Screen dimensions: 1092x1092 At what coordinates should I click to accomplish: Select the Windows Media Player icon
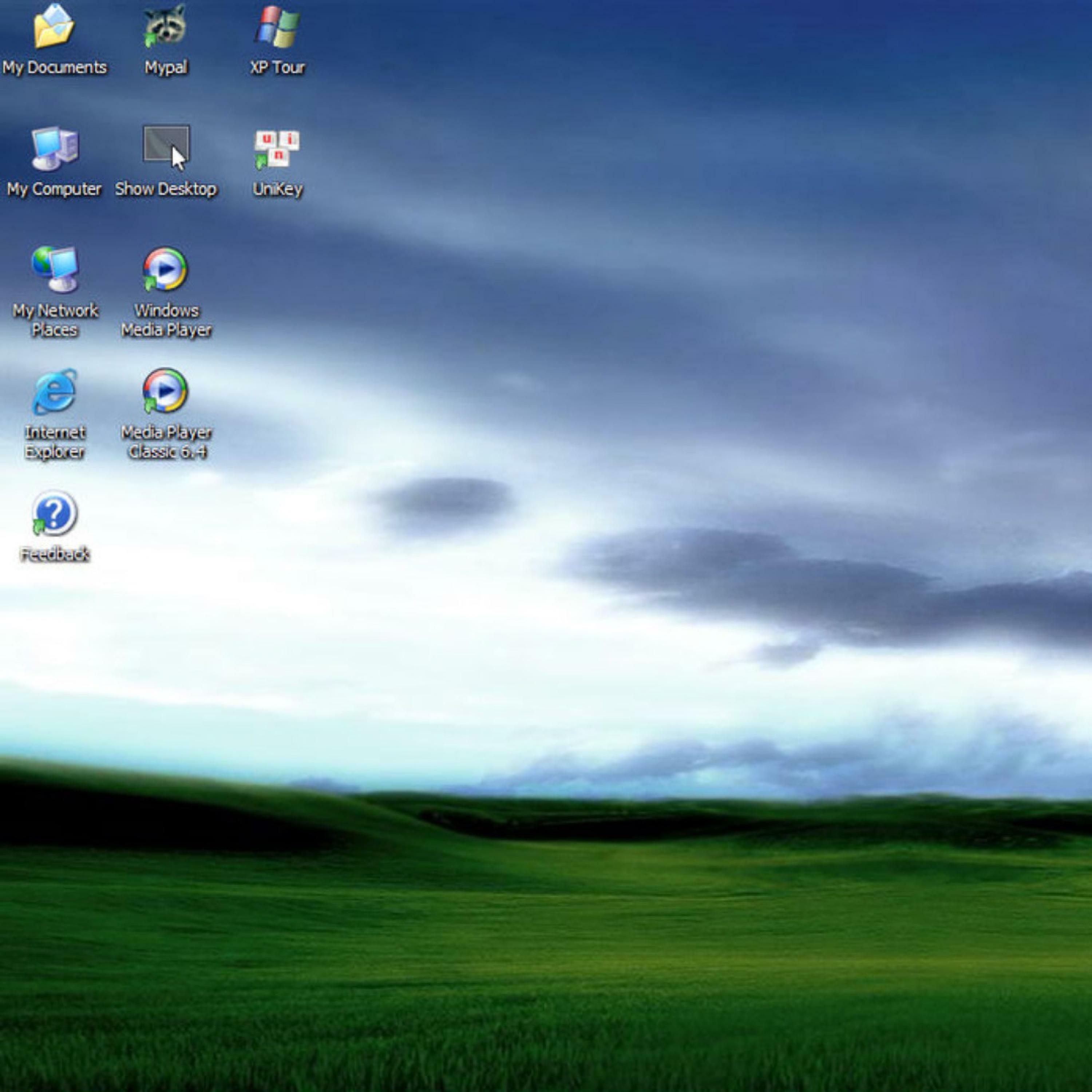coord(165,270)
